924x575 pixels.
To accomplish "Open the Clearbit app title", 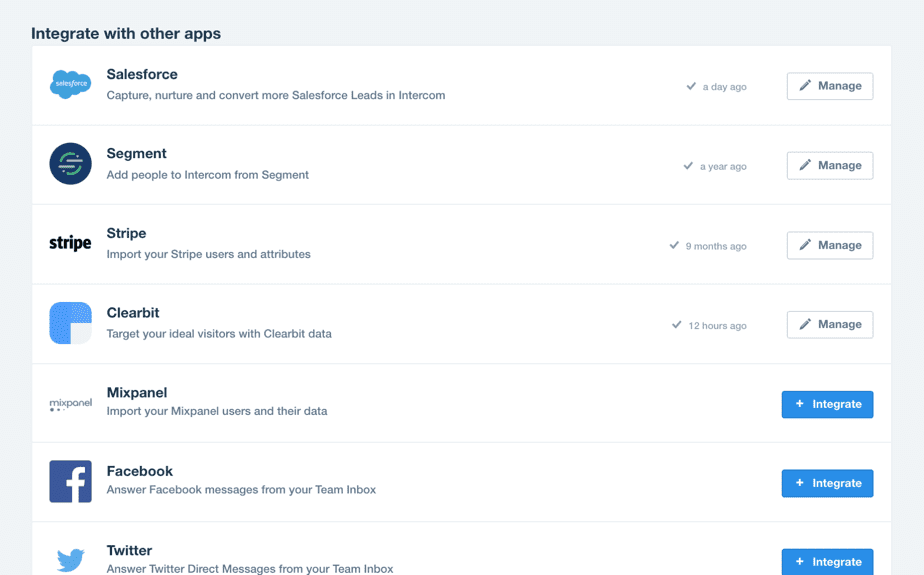I will tap(133, 313).
